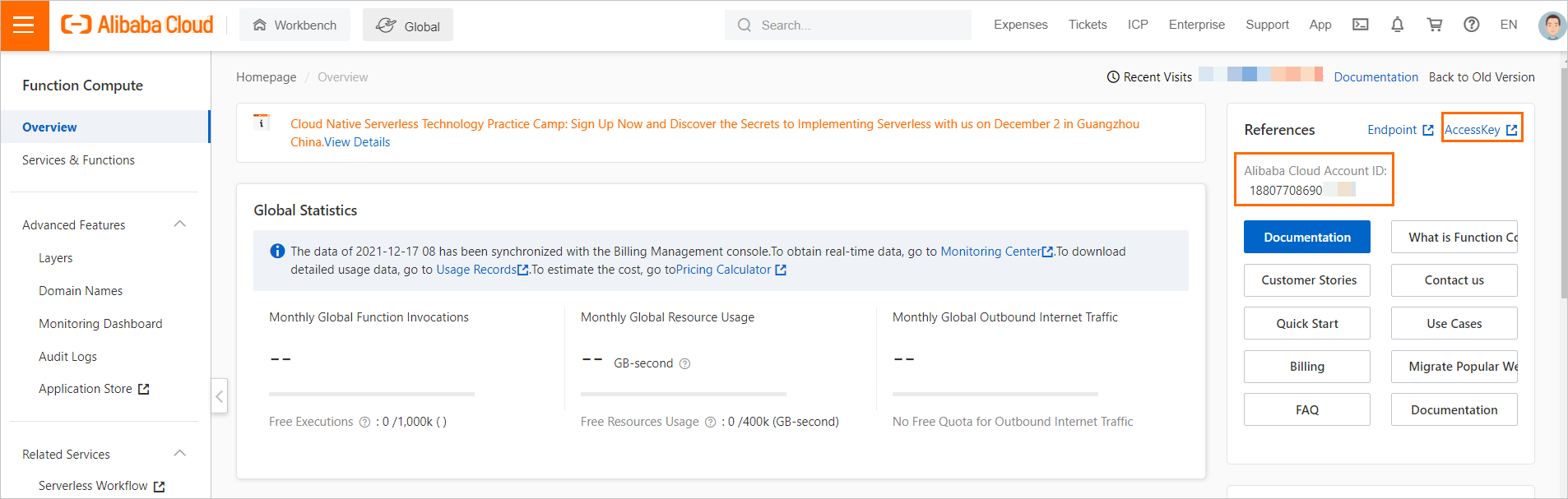
Task: Open the AccessKey link
Action: click(x=1481, y=129)
